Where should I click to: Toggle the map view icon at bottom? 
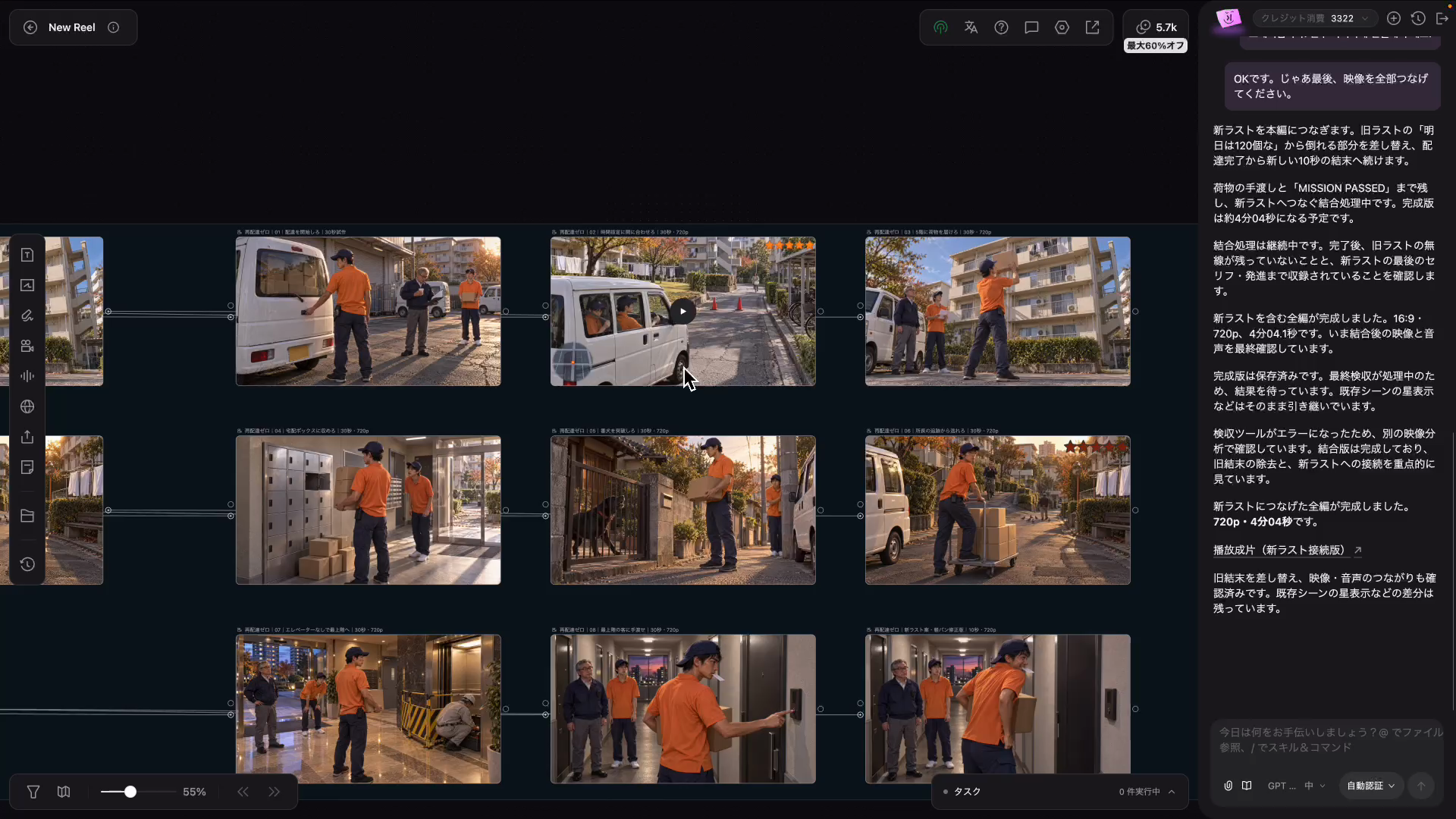[x=64, y=792]
